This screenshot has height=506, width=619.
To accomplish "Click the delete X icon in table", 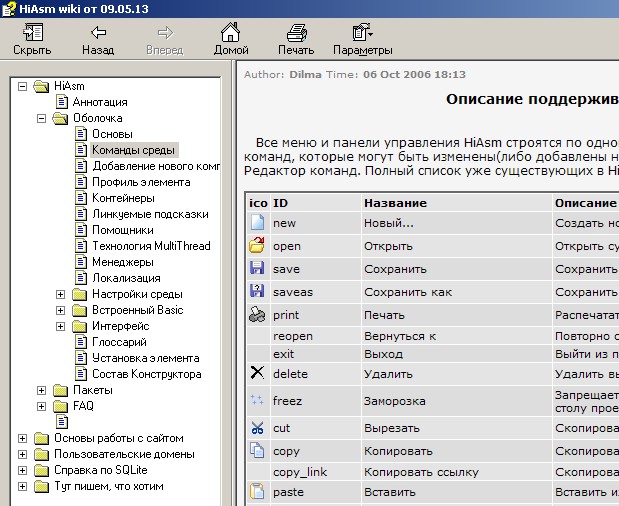I will [257, 373].
